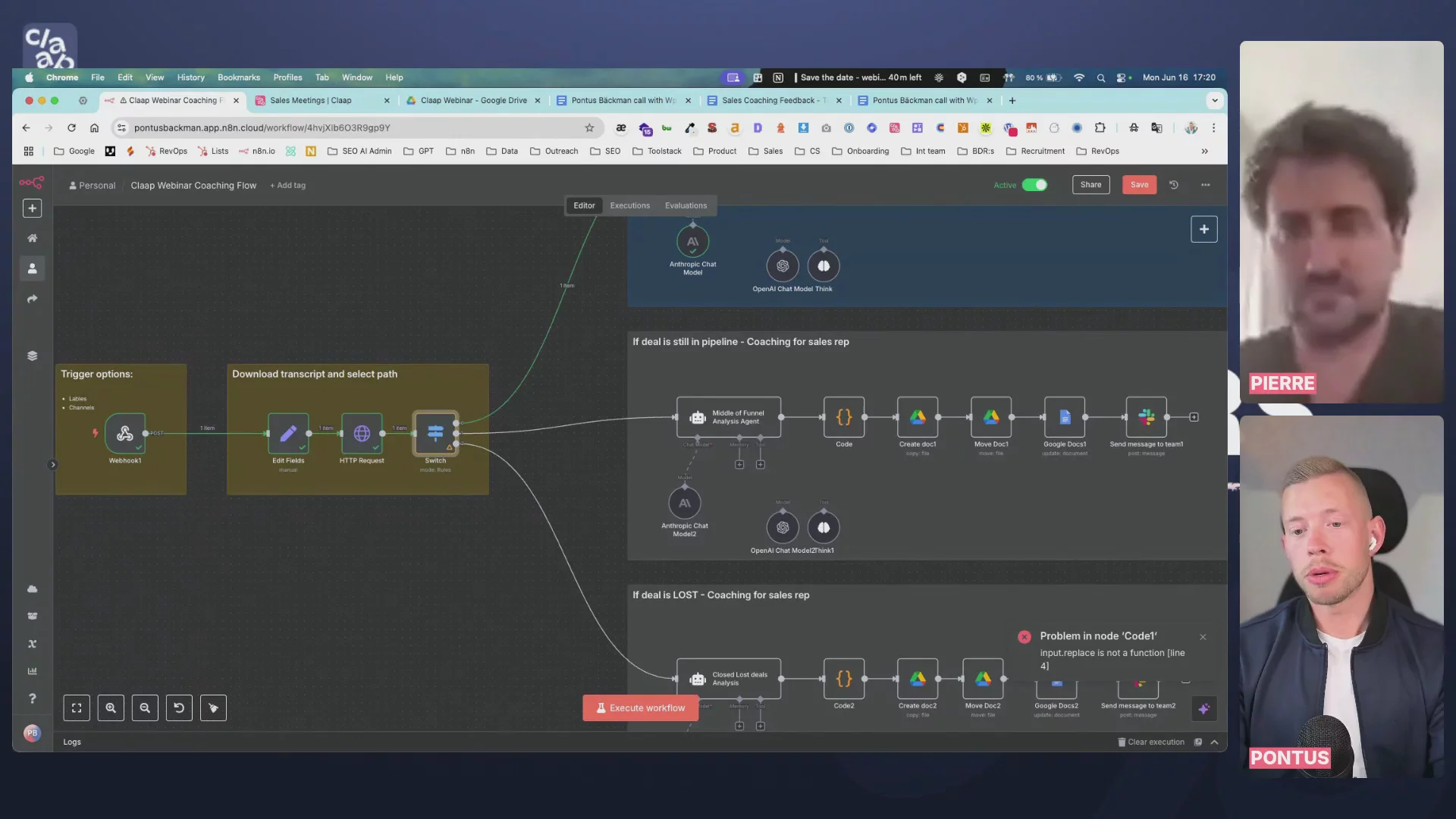Show more bookmarks chevron

[x=1205, y=151]
